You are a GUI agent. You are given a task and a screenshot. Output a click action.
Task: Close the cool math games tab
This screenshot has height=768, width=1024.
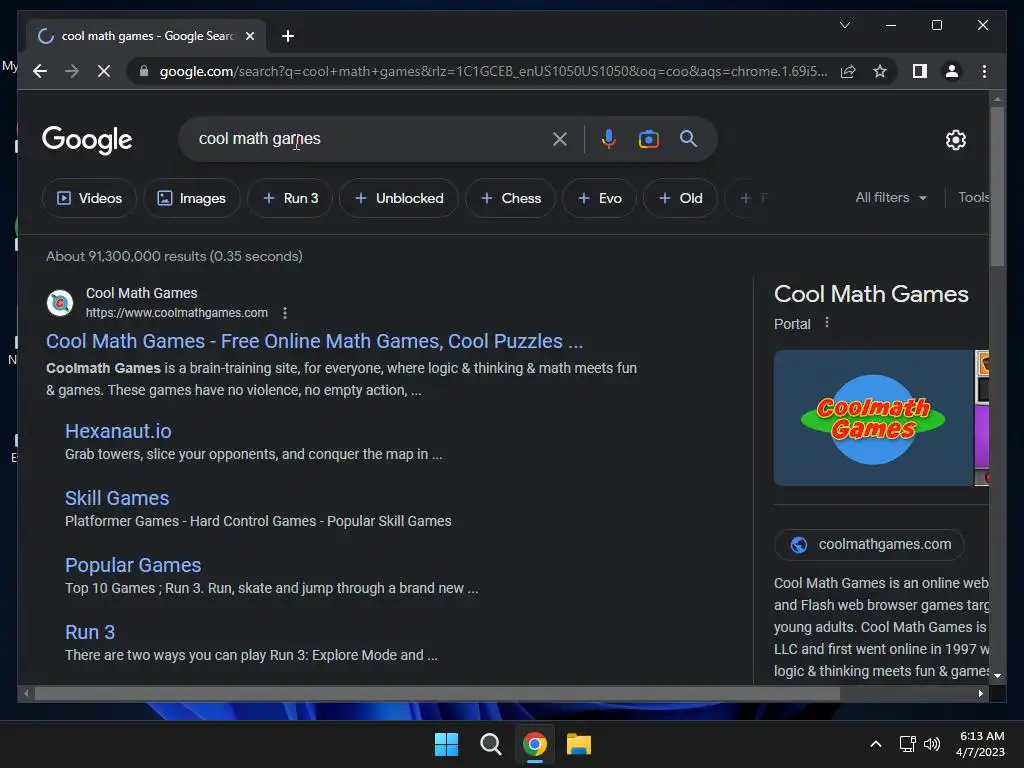(x=249, y=36)
